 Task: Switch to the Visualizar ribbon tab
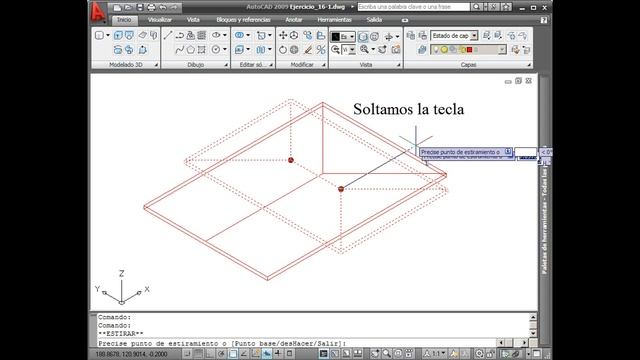pyautogui.click(x=160, y=20)
